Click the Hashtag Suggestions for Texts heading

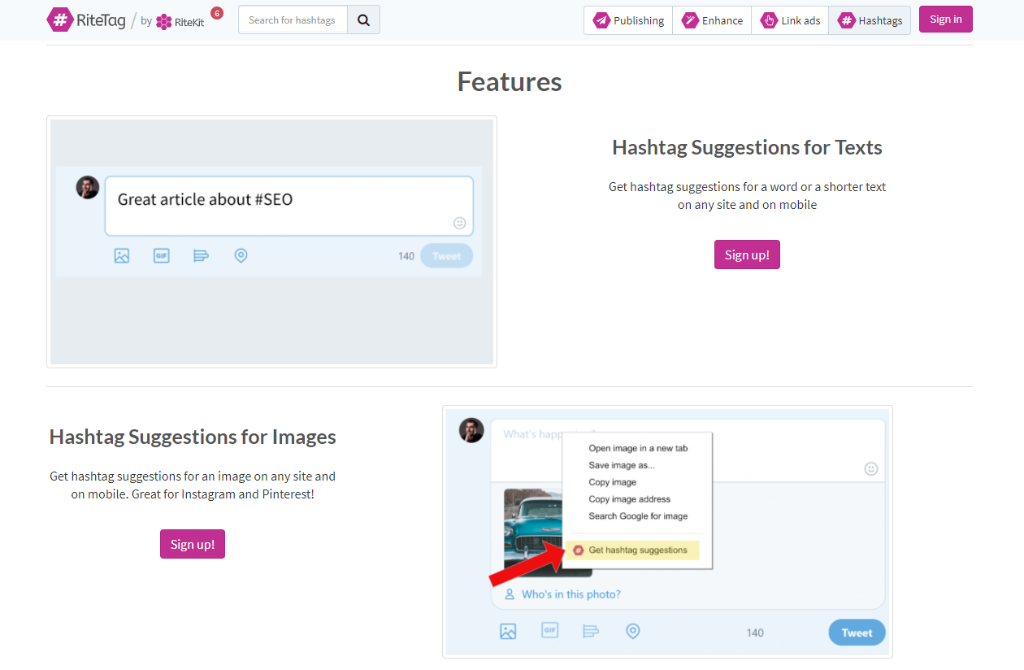(x=747, y=148)
